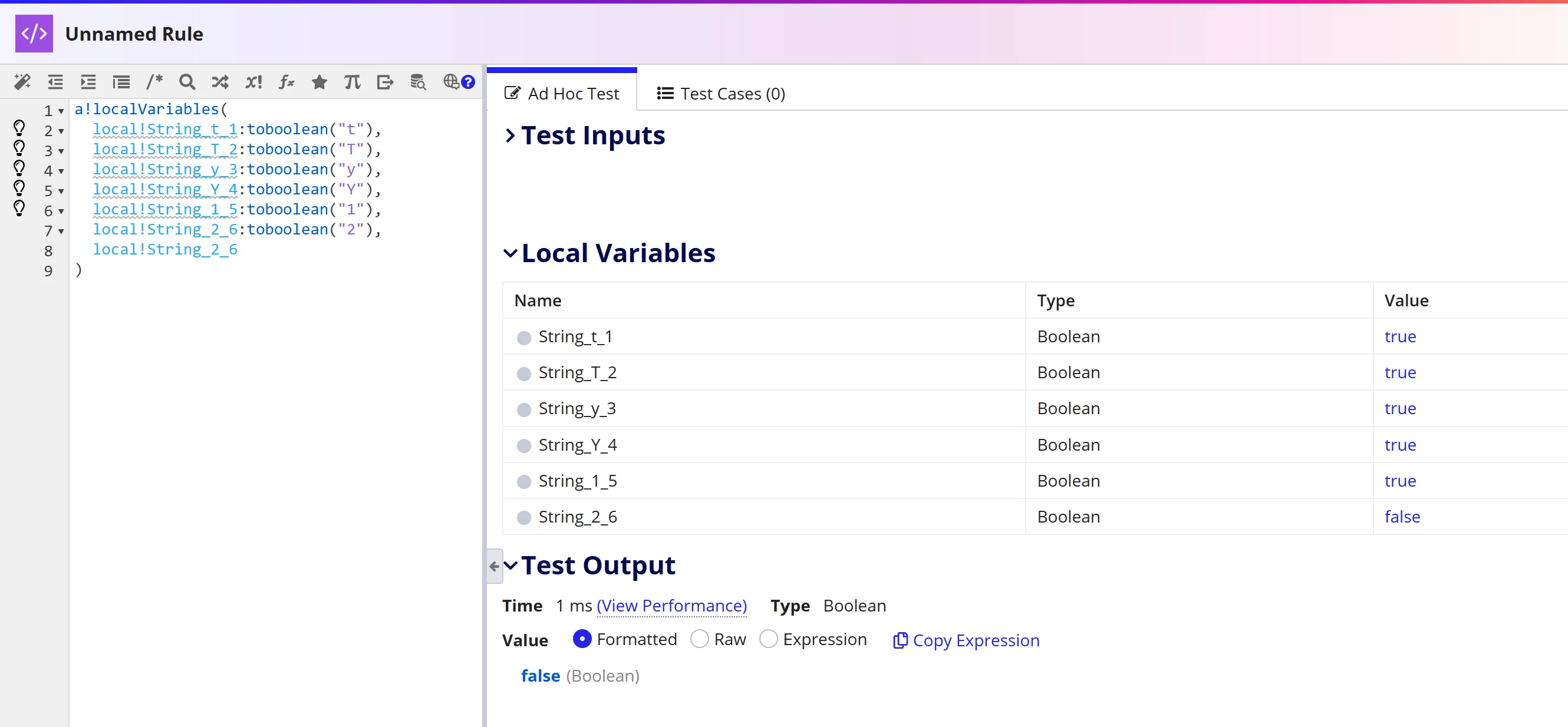1568x727 pixels.
Task: Switch to the Test Cases (0) tab
Action: pyautogui.click(x=721, y=93)
